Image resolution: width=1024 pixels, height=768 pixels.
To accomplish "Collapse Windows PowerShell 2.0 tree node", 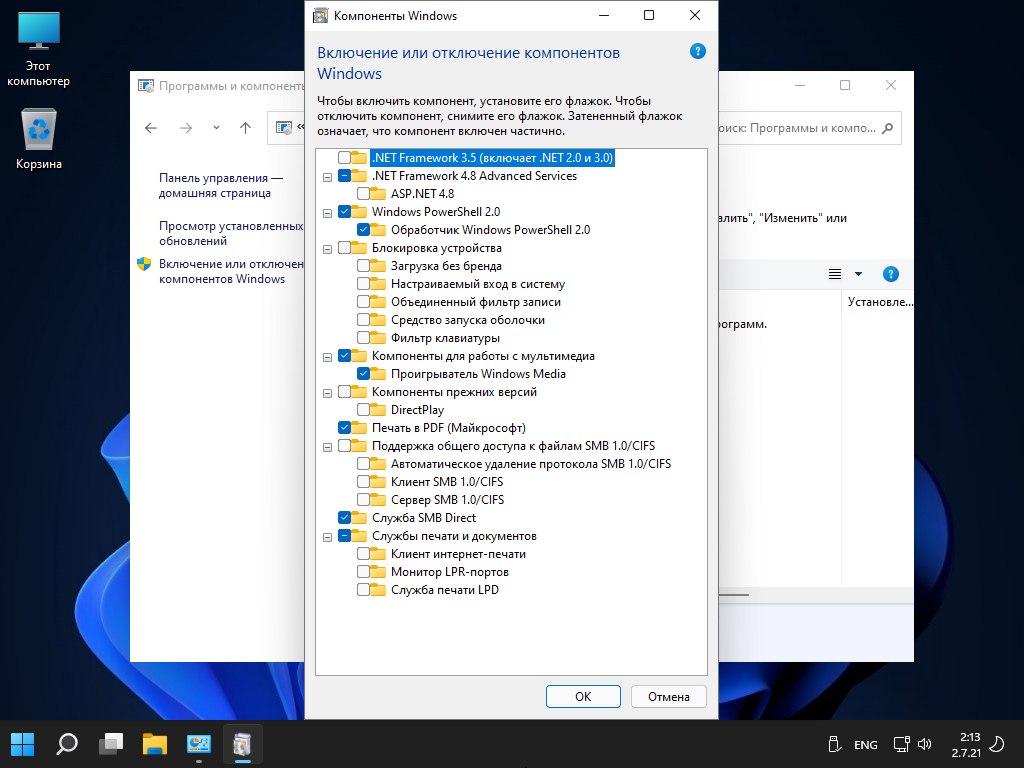I will pos(328,212).
